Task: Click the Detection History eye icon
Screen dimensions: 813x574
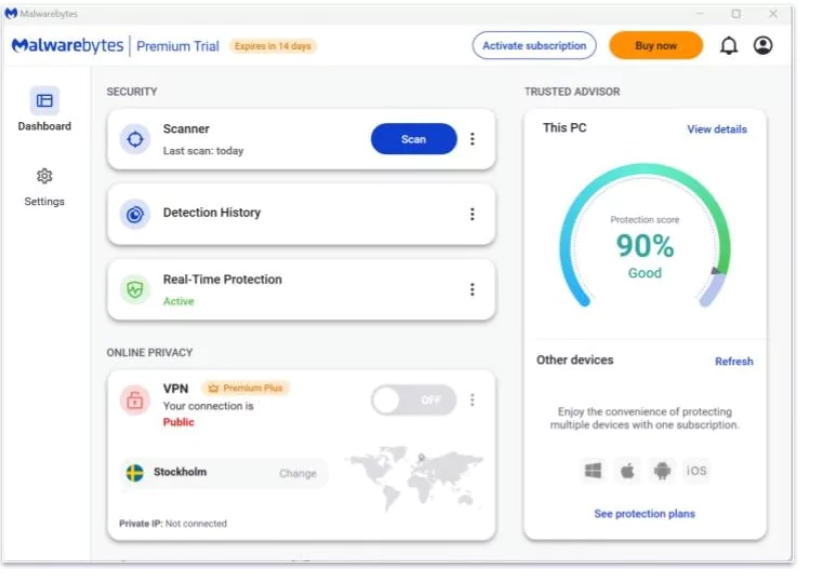Action: 135,214
